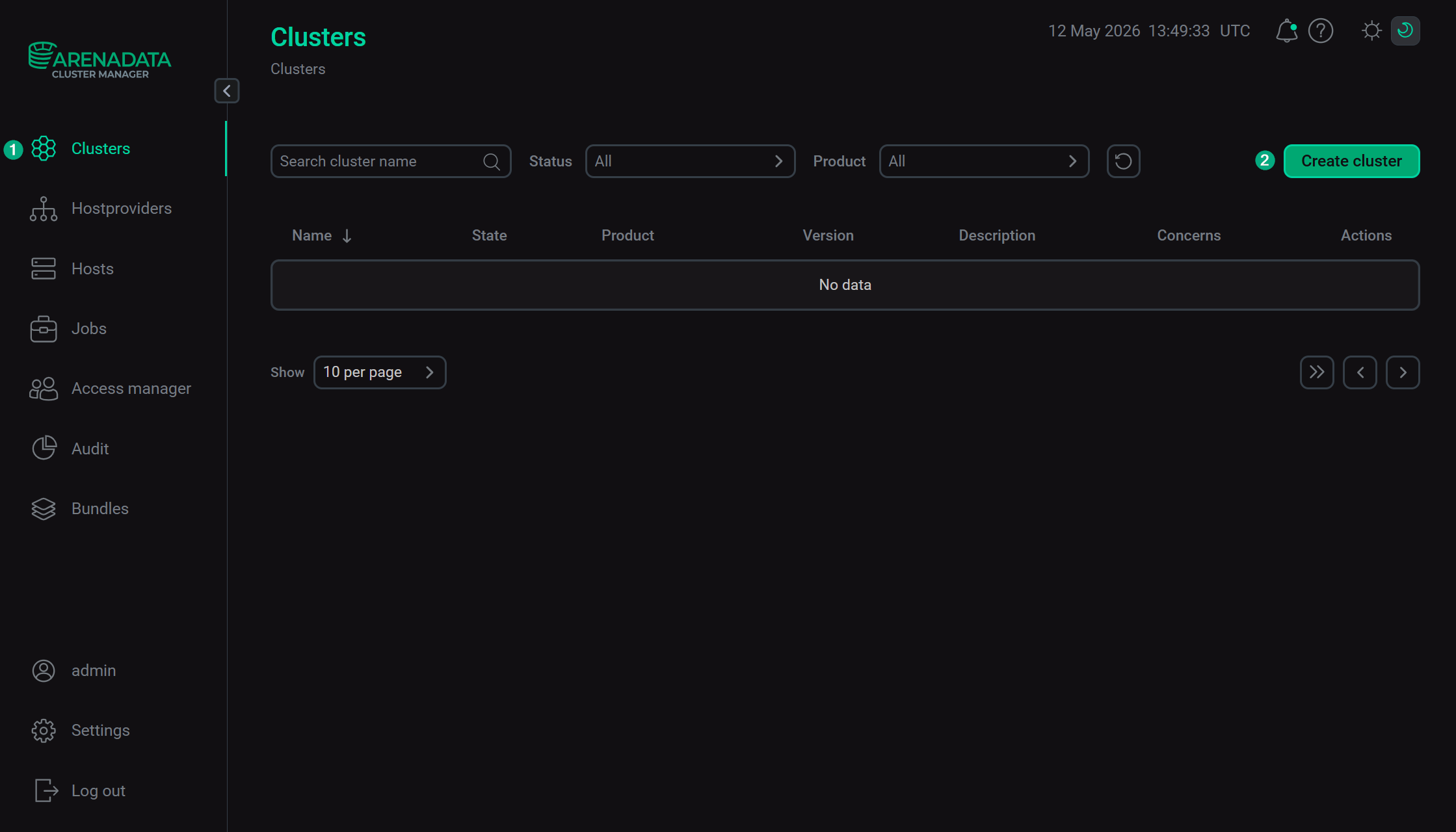
Task: Click the Version column header
Action: pyautogui.click(x=828, y=235)
